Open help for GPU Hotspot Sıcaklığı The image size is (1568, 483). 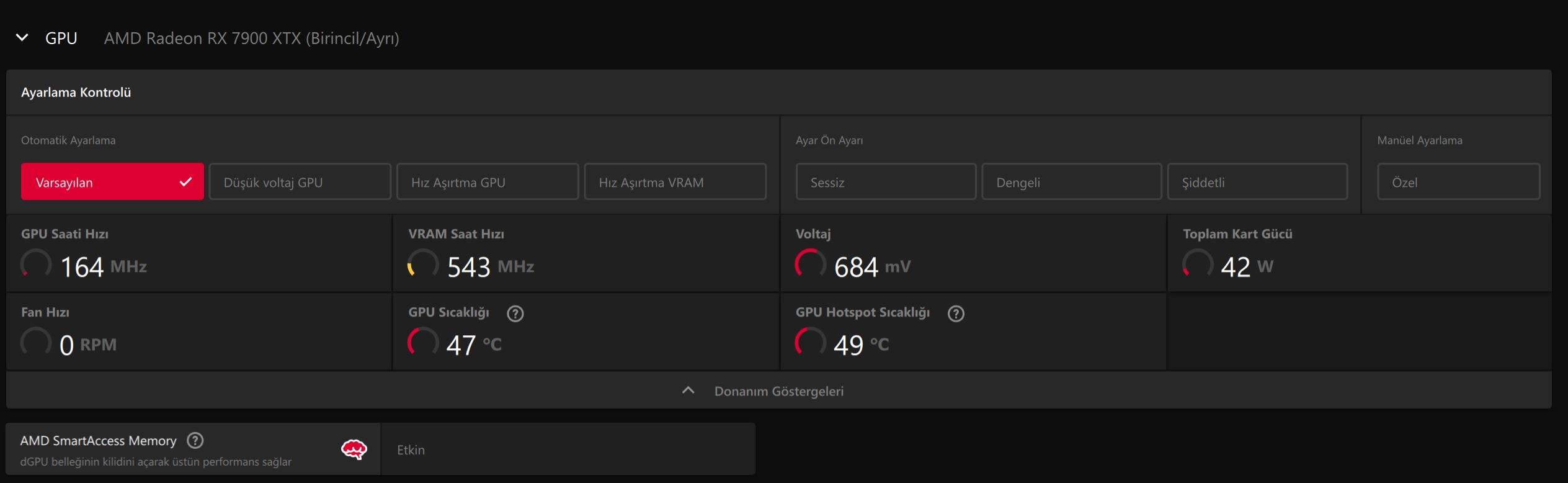pos(956,314)
